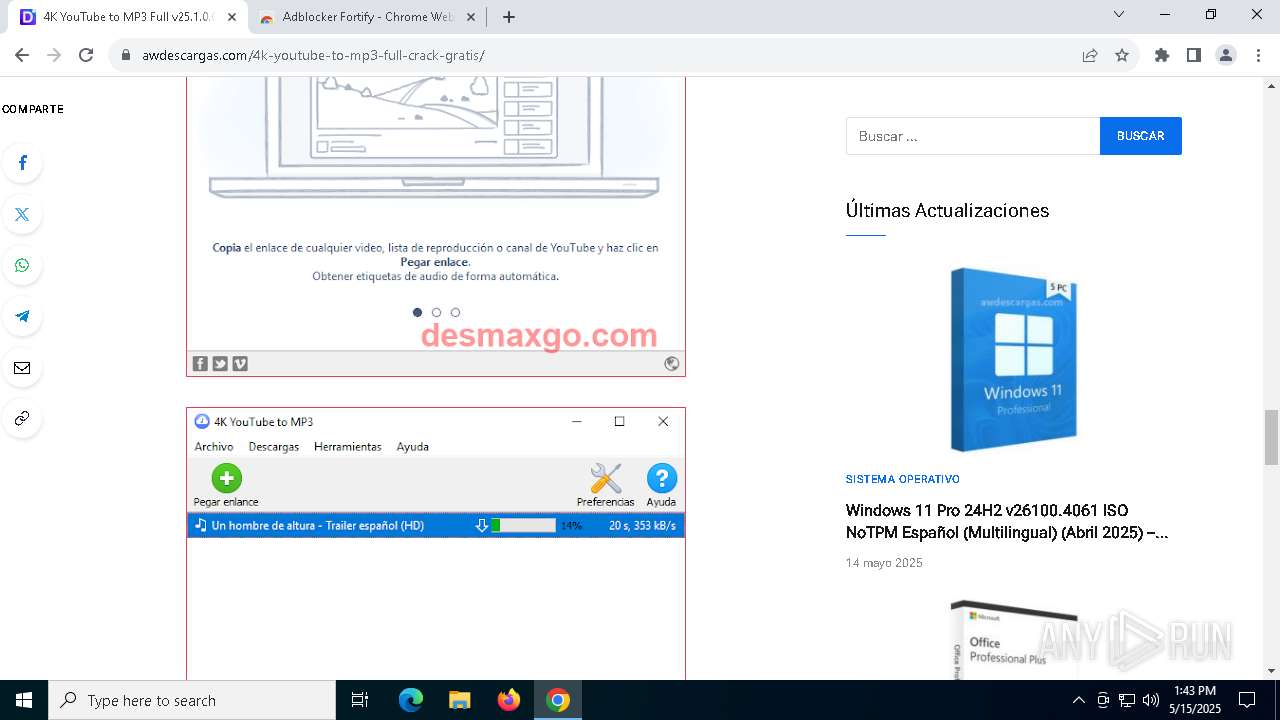Open SISTEMA OPERATIVO category link
This screenshot has width=1280, height=720.
tap(903, 479)
